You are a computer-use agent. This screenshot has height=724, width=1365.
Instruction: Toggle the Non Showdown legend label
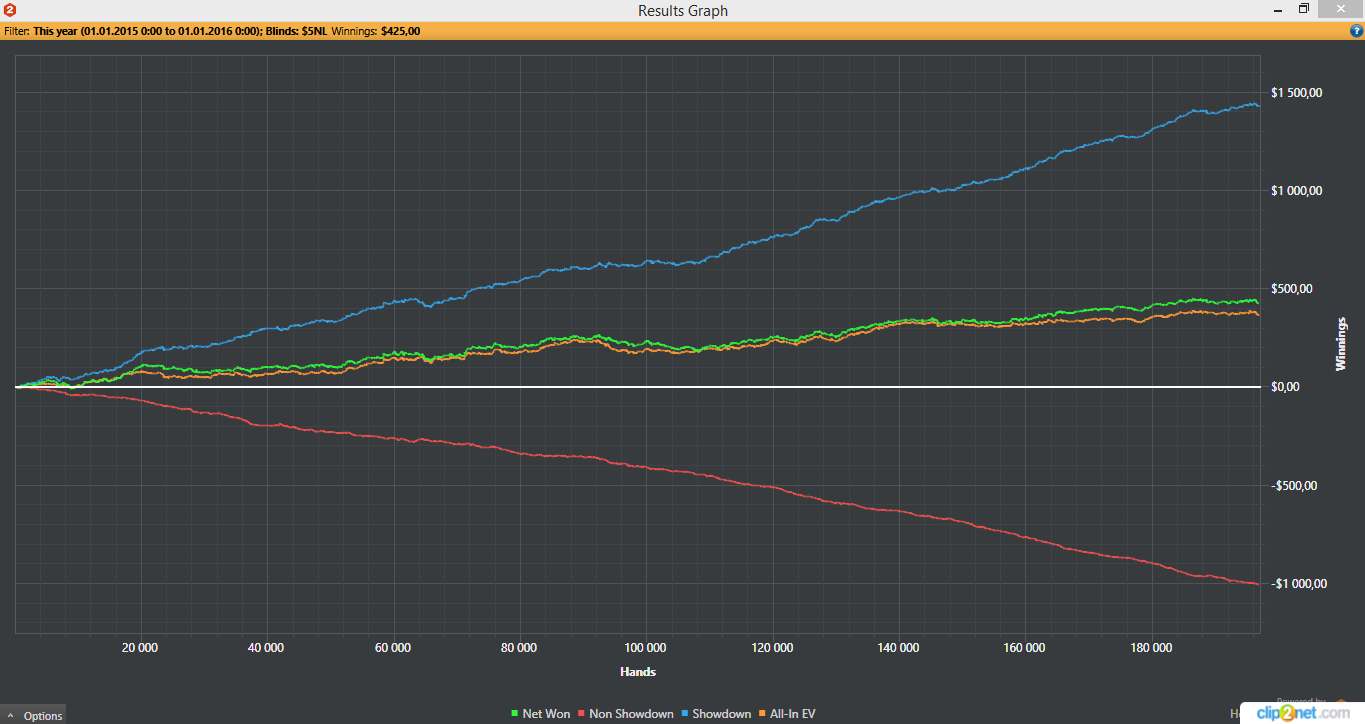click(631, 714)
